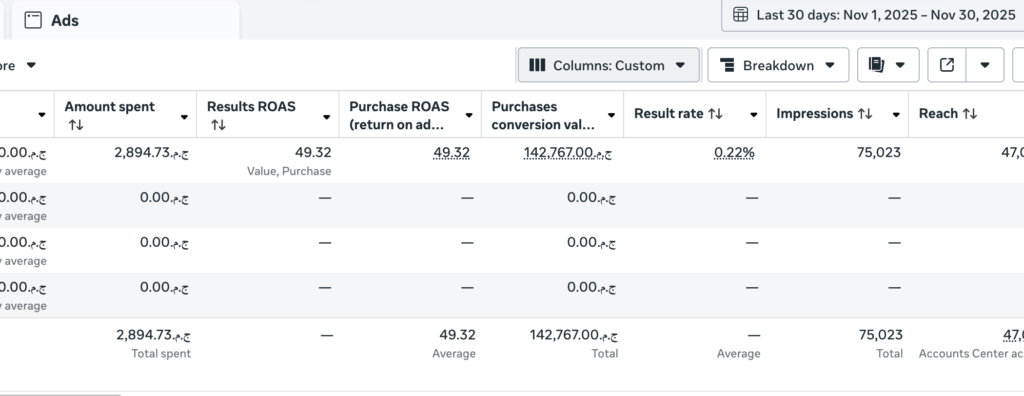Image resolution: width=1024 pixels, height=396 pixels.
Task: Click the Ads tab window icon
Action: point(33,20)
